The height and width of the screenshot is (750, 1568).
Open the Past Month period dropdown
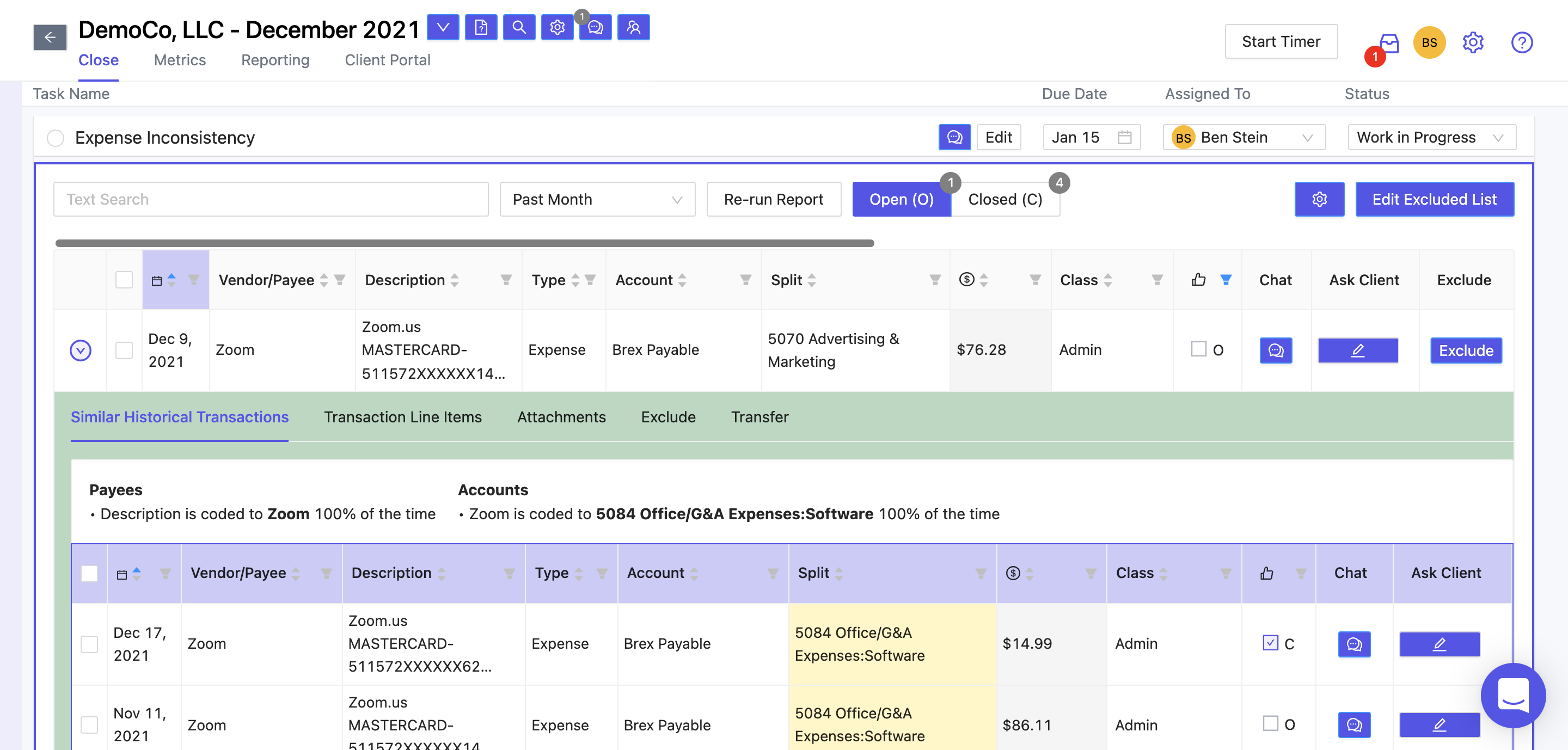pyautogui.click(x=597, y=200)
